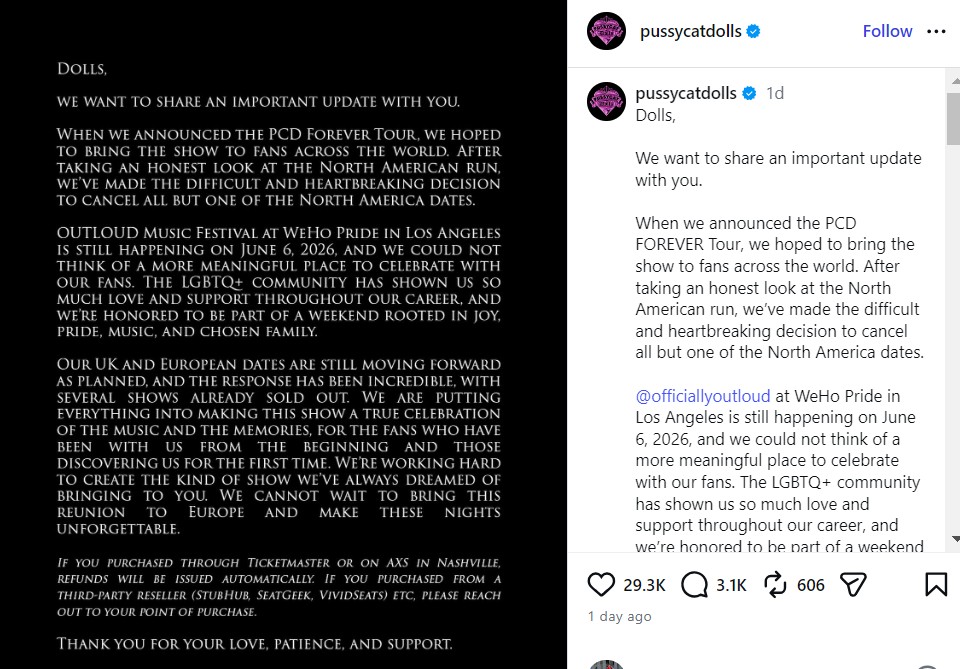Open the pussycatdolls username in the header
Viewport: 960px width, 669px height.
pos(690,31)
